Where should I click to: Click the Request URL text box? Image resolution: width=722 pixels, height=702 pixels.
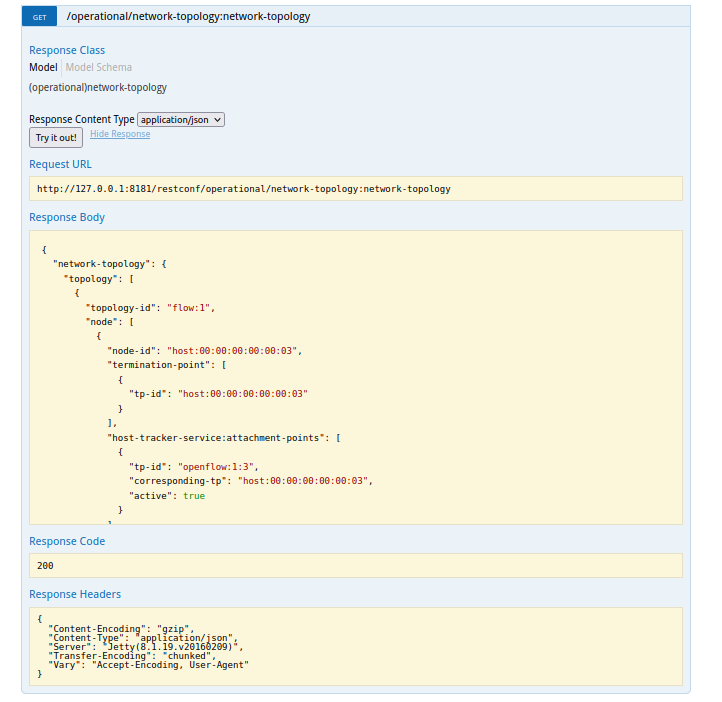[x=355, y=188]
